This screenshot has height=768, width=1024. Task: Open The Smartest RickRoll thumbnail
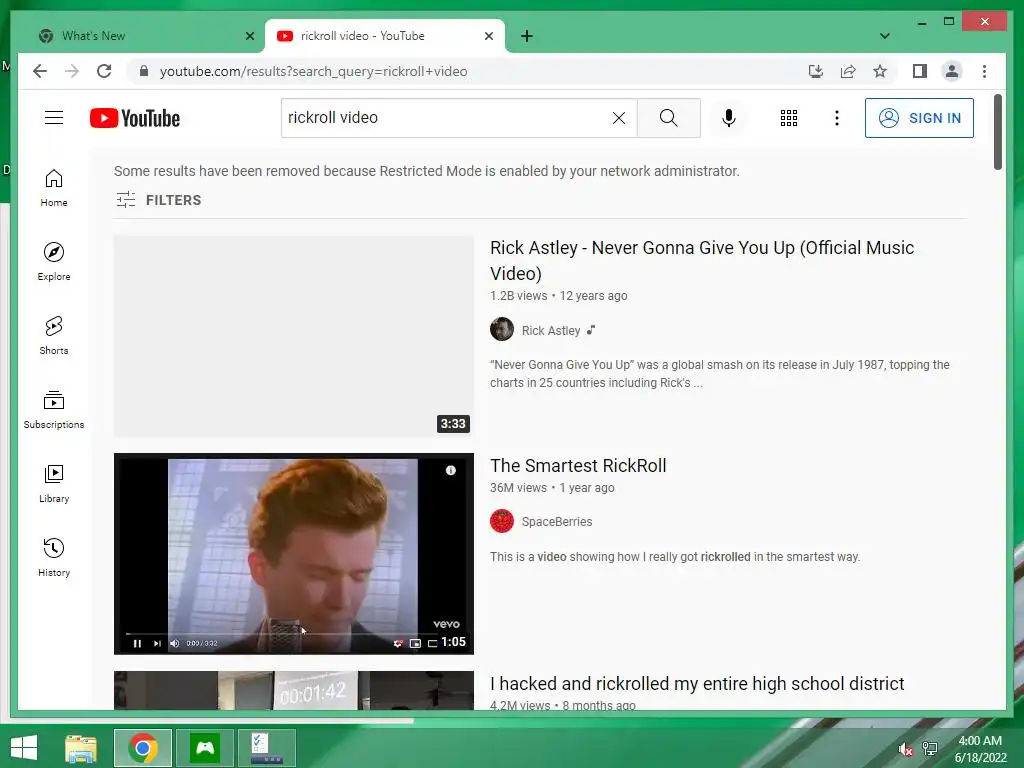[294, 554]
